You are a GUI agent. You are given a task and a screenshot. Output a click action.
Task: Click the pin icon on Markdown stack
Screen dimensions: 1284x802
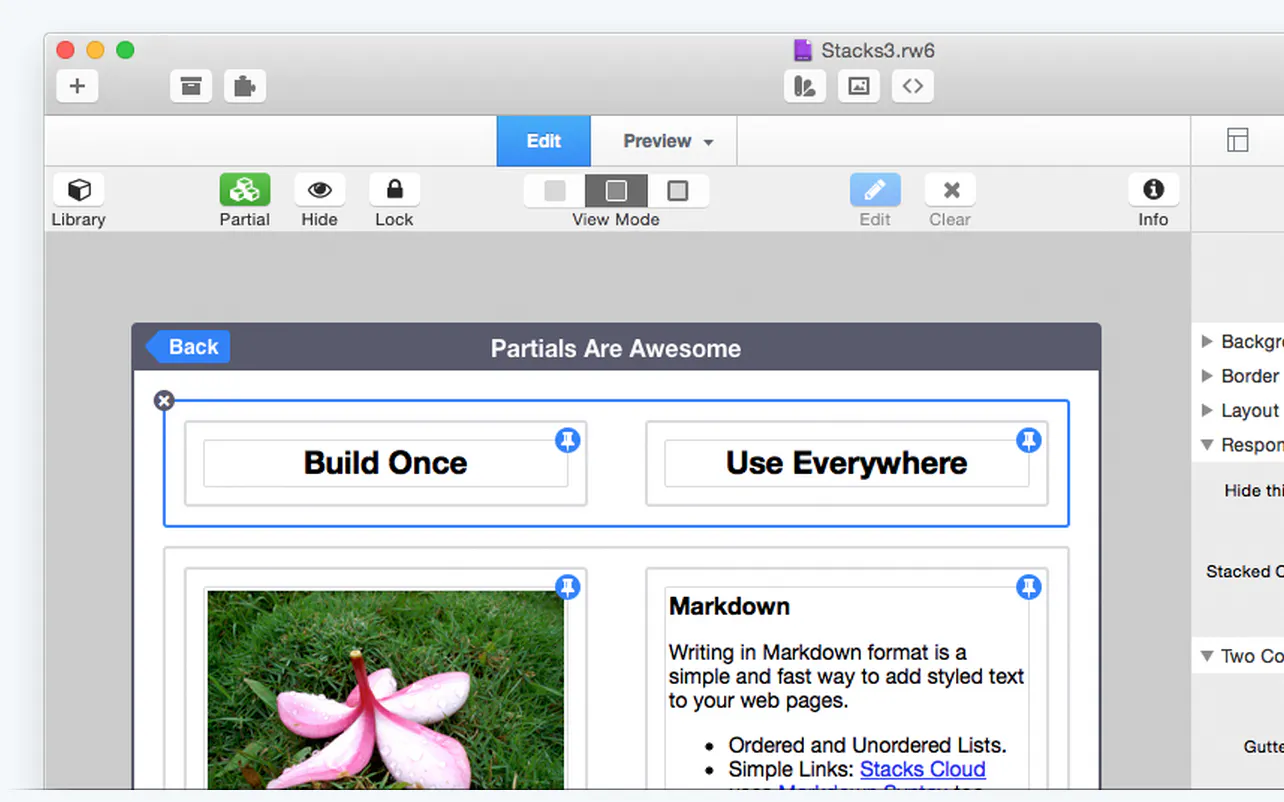1029,587
